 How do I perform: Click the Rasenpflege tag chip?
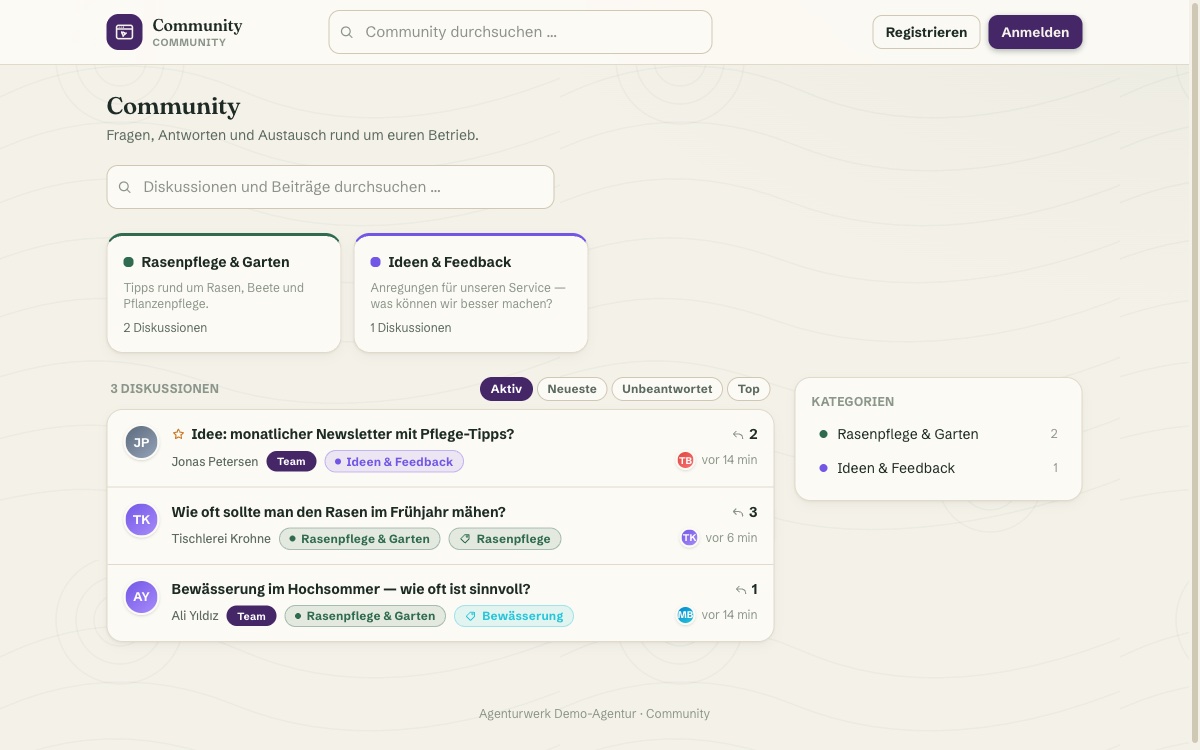pos(505,538)
